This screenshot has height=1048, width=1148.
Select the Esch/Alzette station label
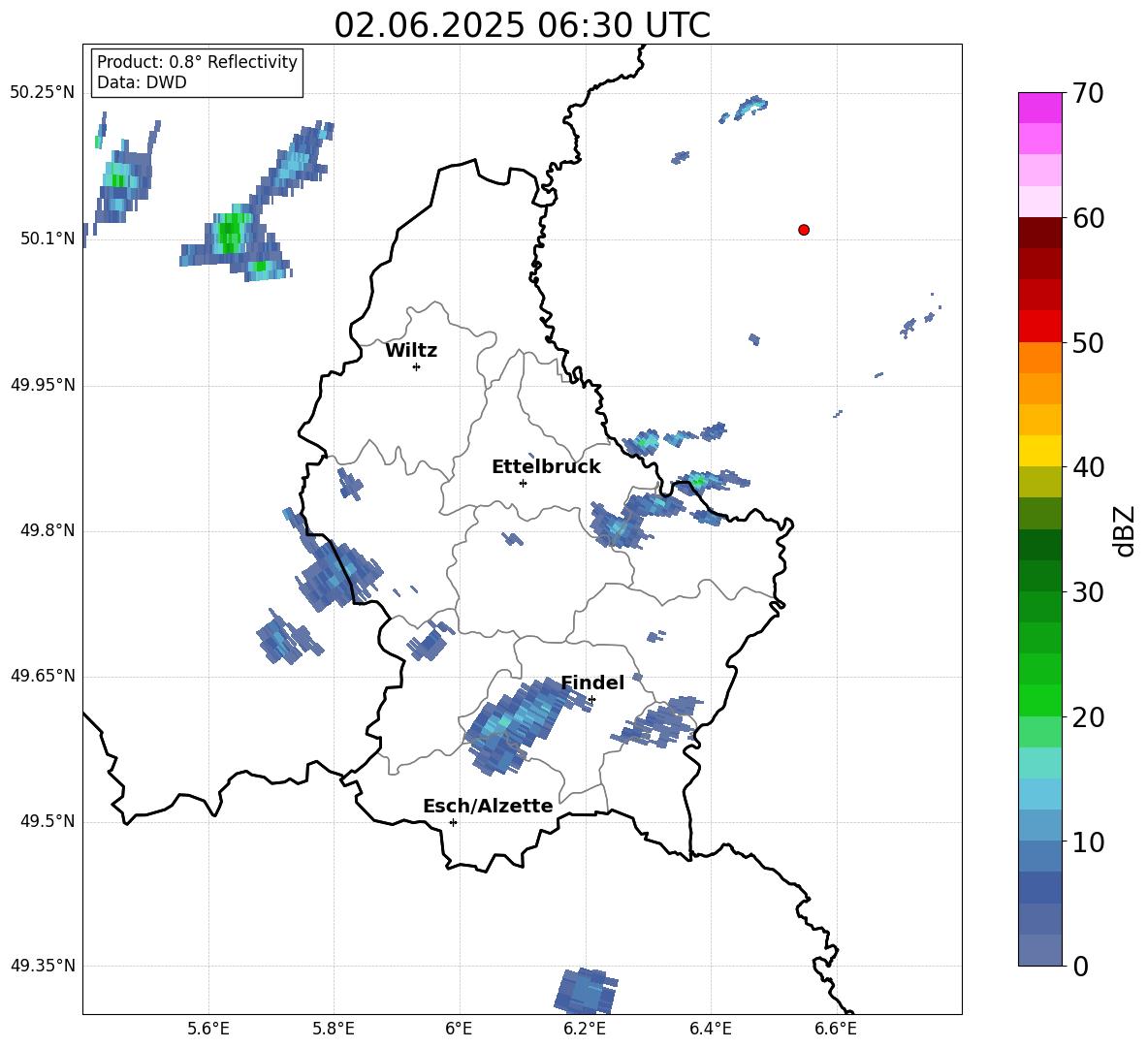click(488, 806)
